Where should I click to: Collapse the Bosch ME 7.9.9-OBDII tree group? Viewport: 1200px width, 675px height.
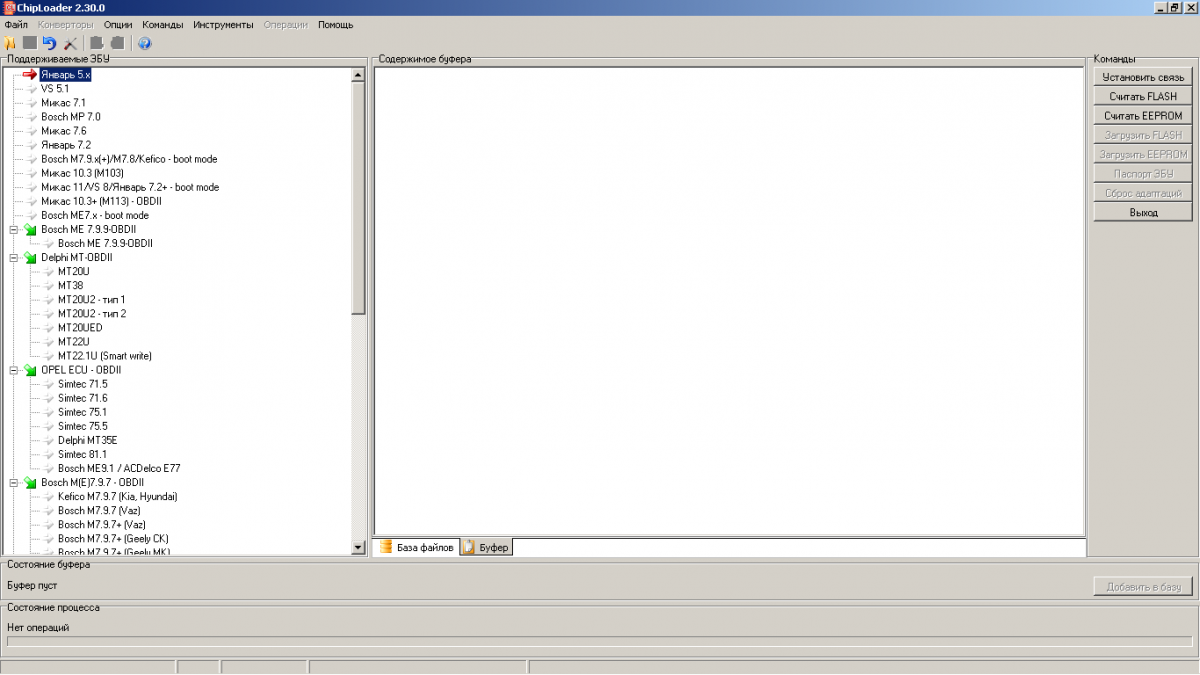click(14, 229)
